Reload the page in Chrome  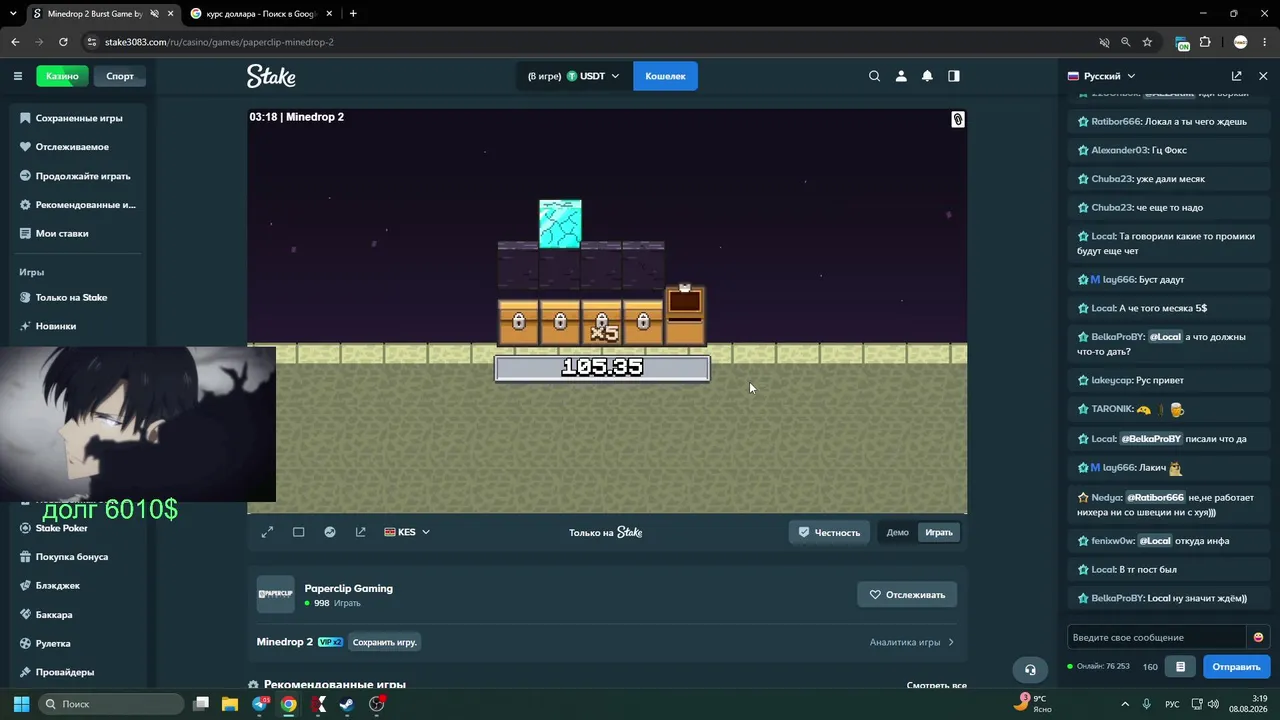(63, 42)
